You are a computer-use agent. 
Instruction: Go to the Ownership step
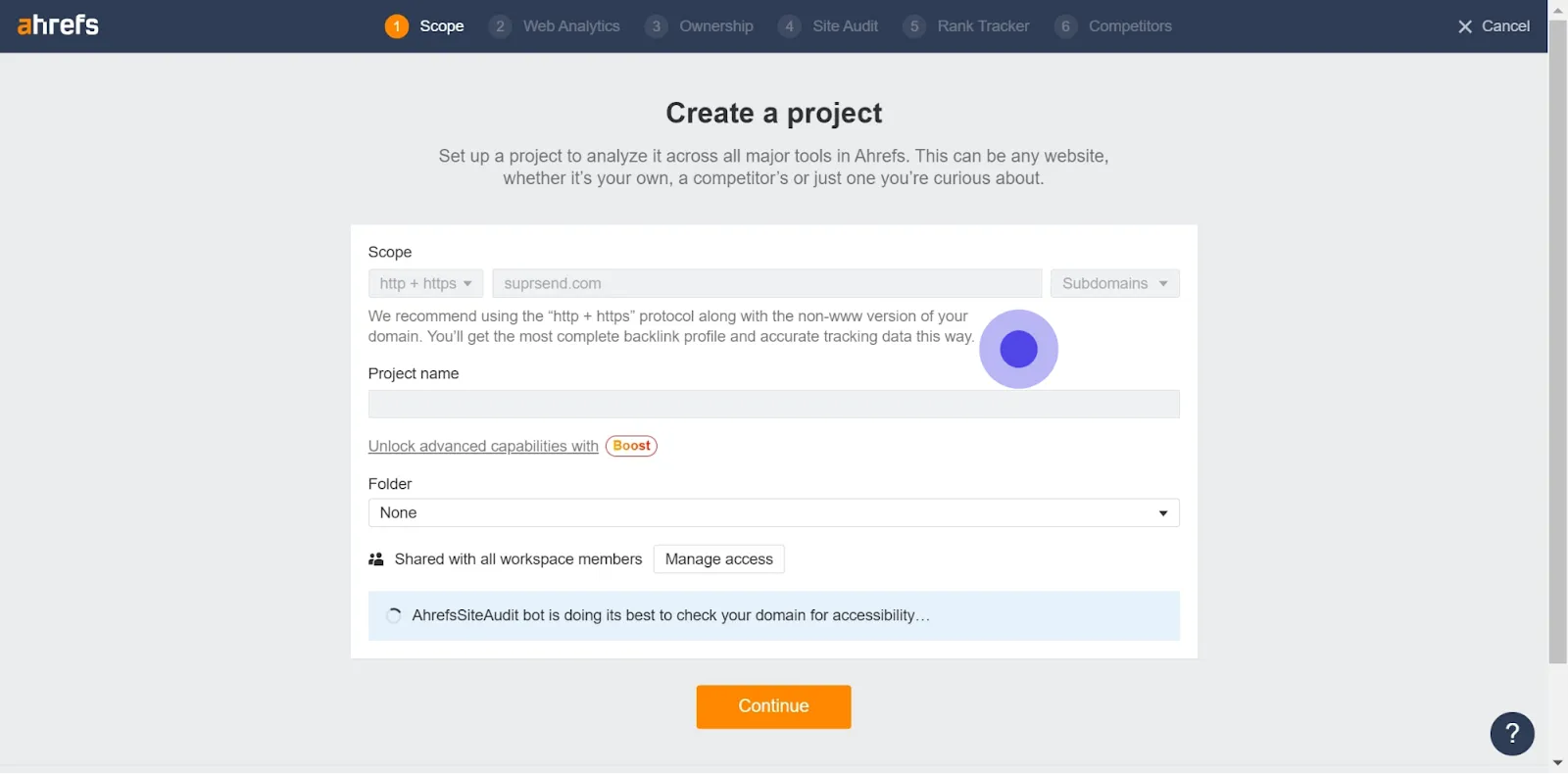tap(700, 26)
